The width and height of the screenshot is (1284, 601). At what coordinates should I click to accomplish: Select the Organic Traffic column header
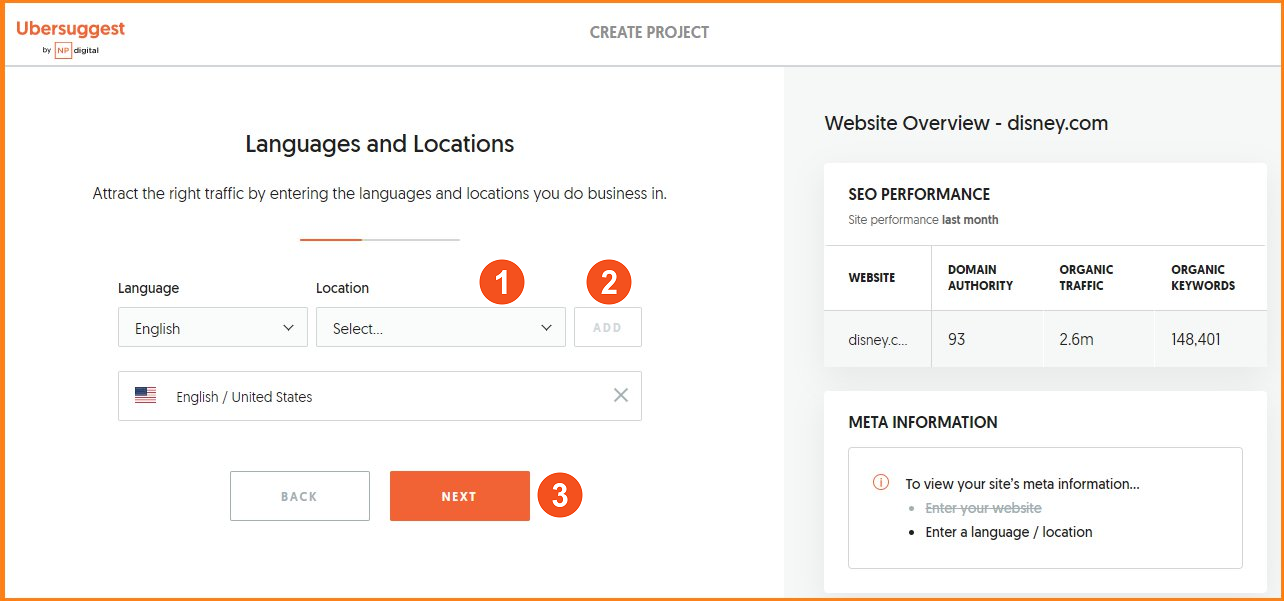[x=1086, y=278]
